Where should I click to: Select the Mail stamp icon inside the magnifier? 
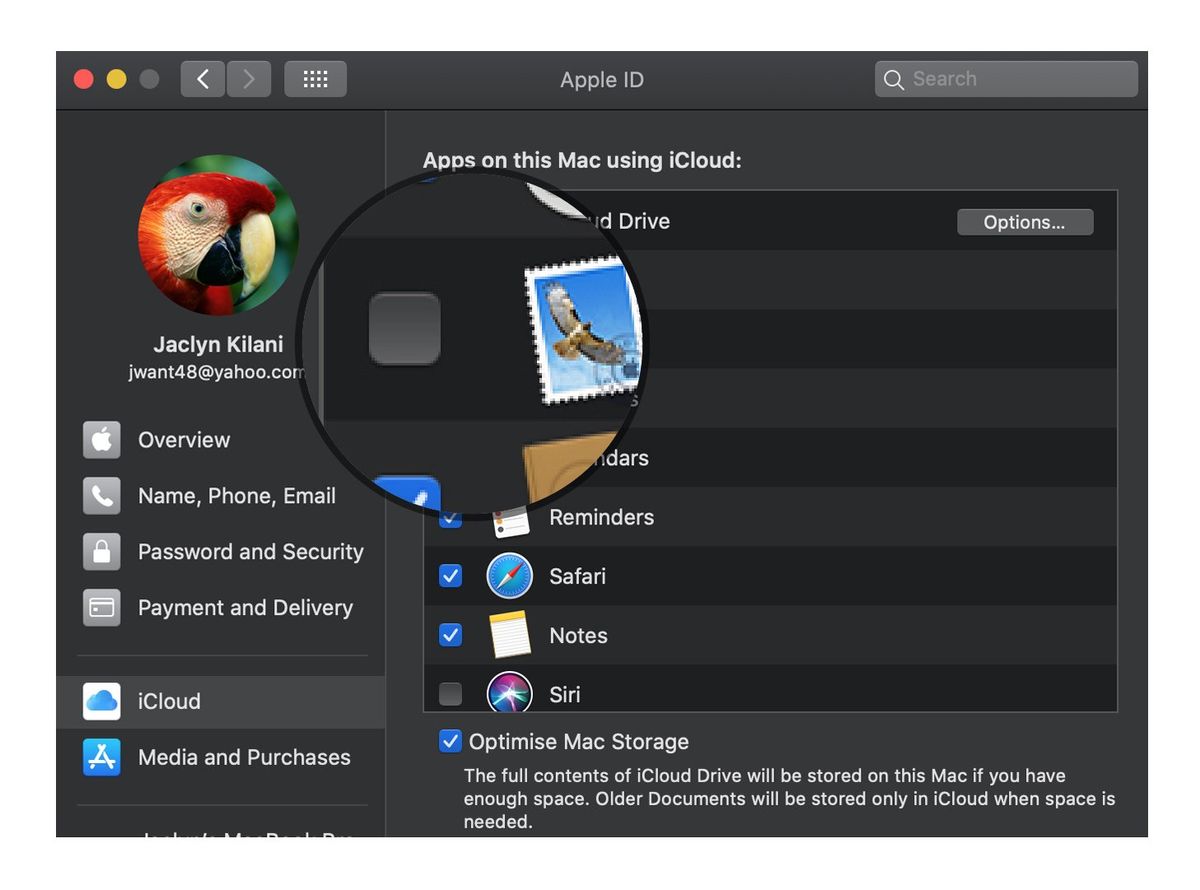point(583,330)
